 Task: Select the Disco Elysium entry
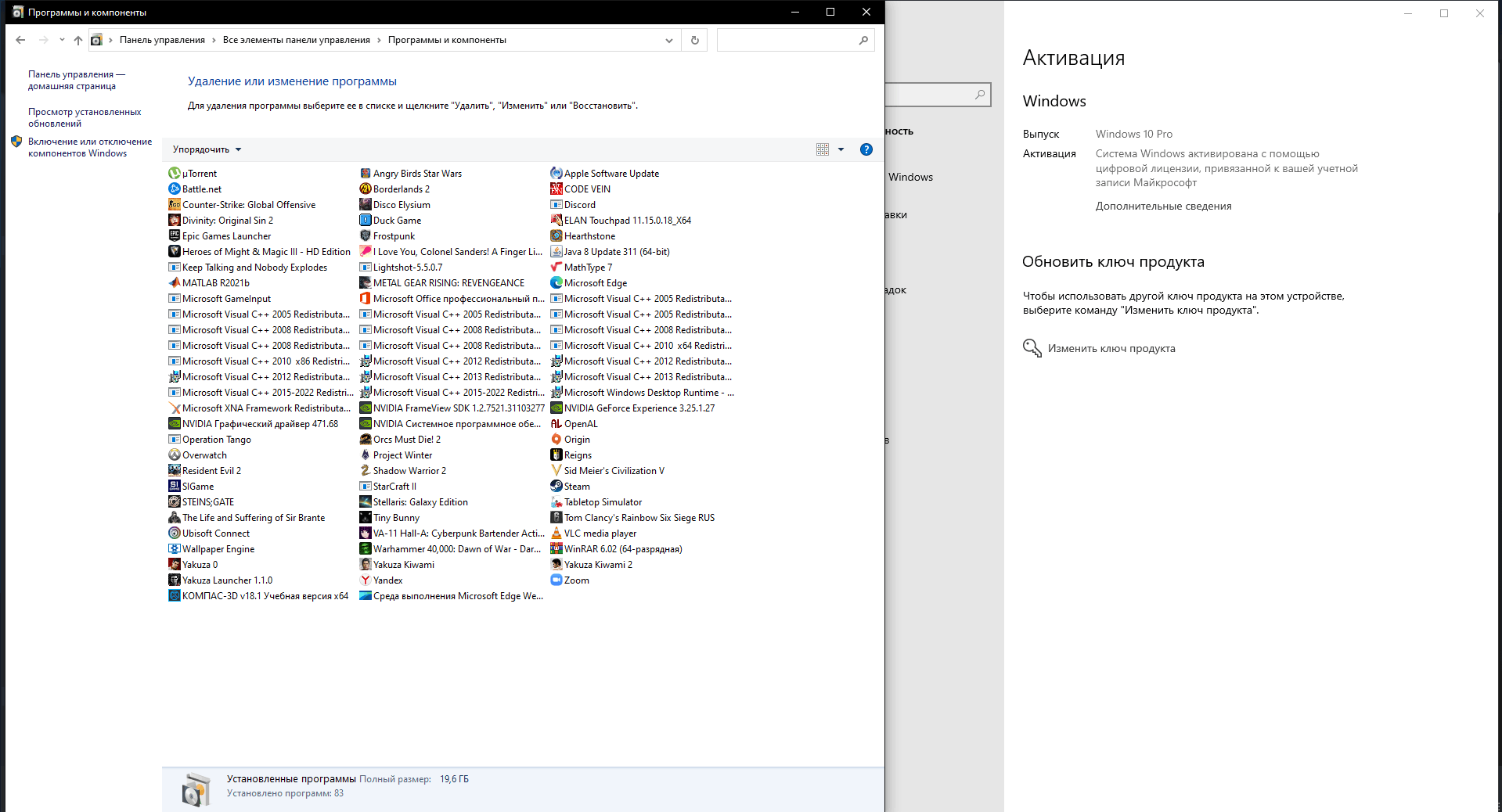(394, 205)
